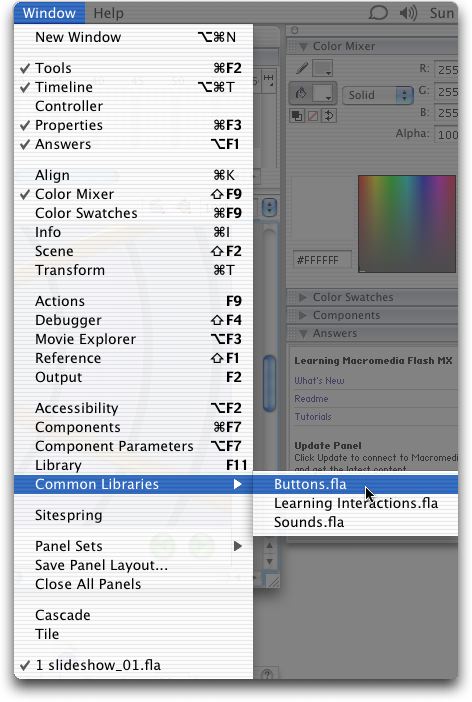Click the speech bubble icon in menu bar
Viewport: 472px width, 702px height.
pos(378,13)
